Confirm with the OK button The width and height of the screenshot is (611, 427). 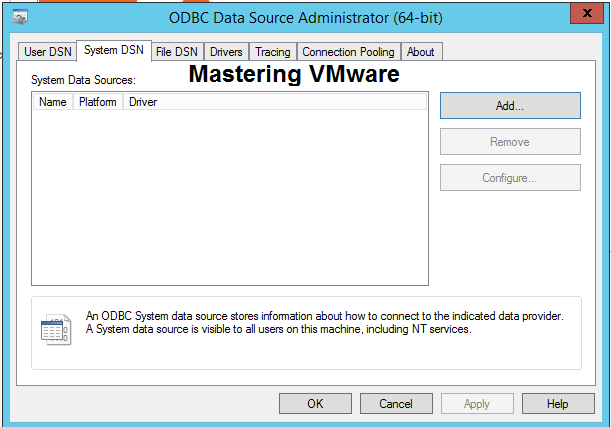pos(315,404)
